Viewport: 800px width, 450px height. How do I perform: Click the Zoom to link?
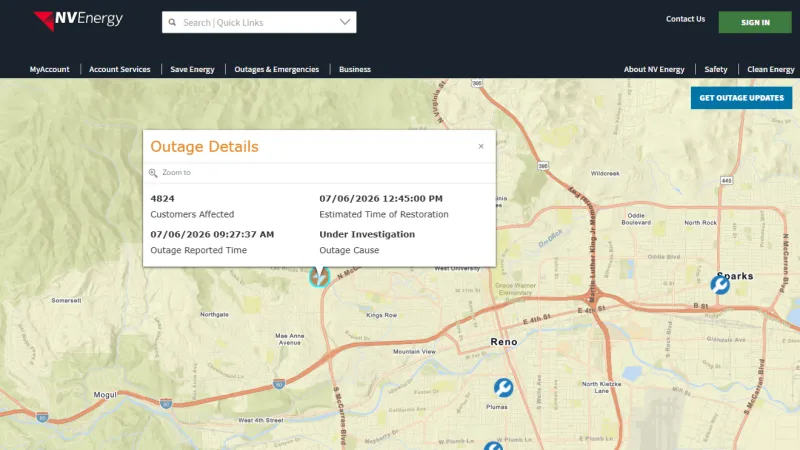(x=177, y=172)
